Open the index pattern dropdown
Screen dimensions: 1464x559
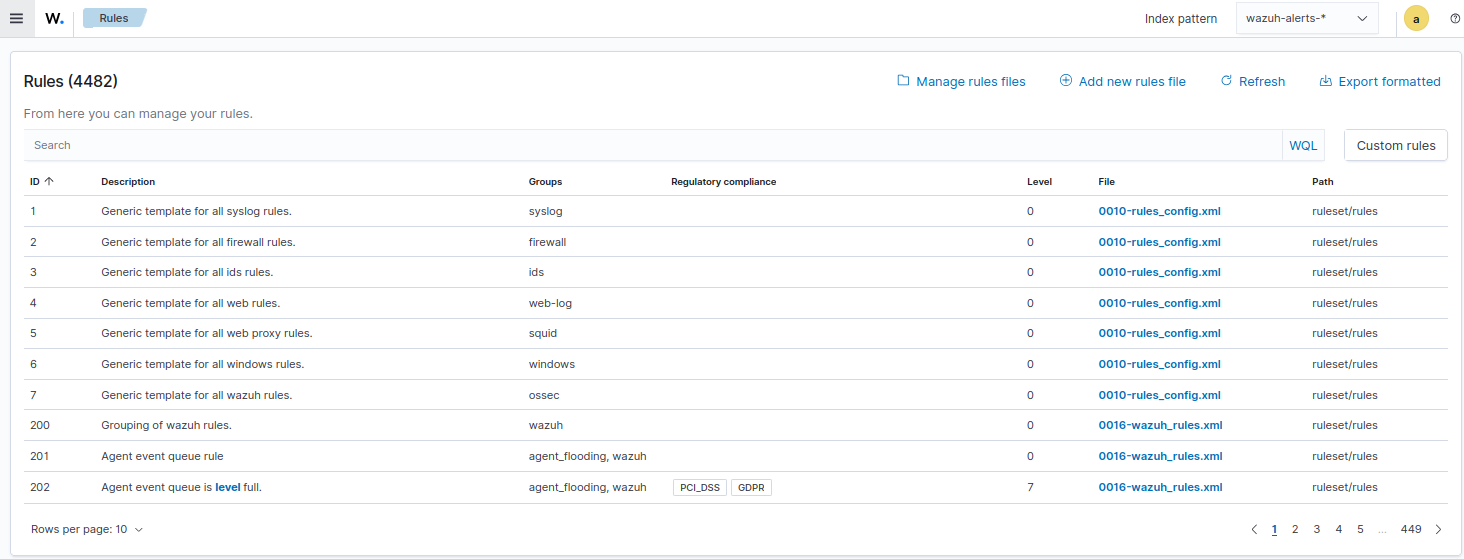pos(1307,18)
